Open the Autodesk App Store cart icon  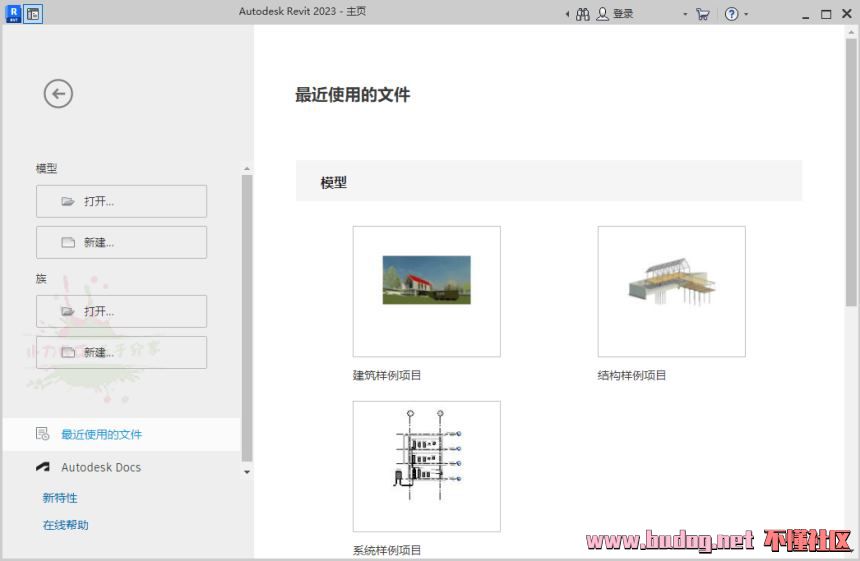(x=703, y=14)
